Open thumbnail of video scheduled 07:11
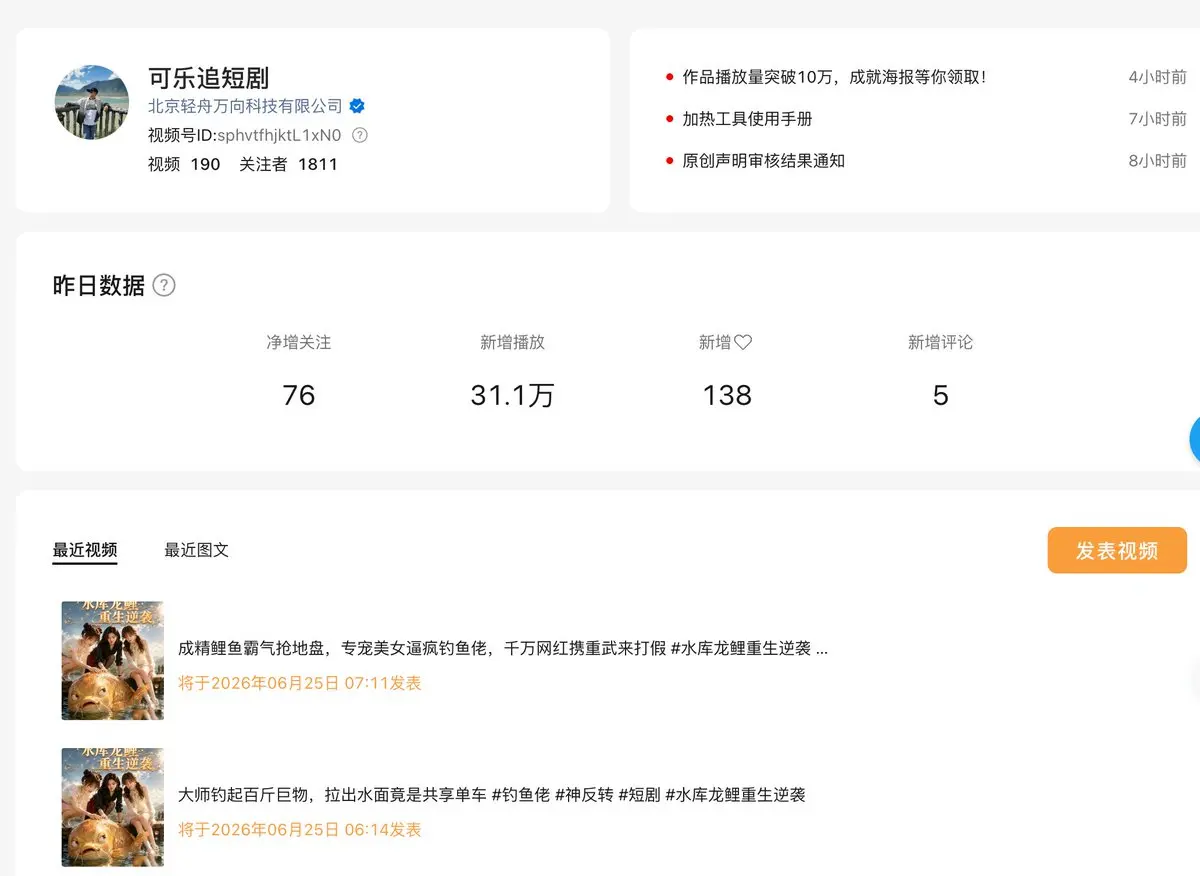Image resolution: width=1200 pixels, height=876 pixels. pos(113,660)
